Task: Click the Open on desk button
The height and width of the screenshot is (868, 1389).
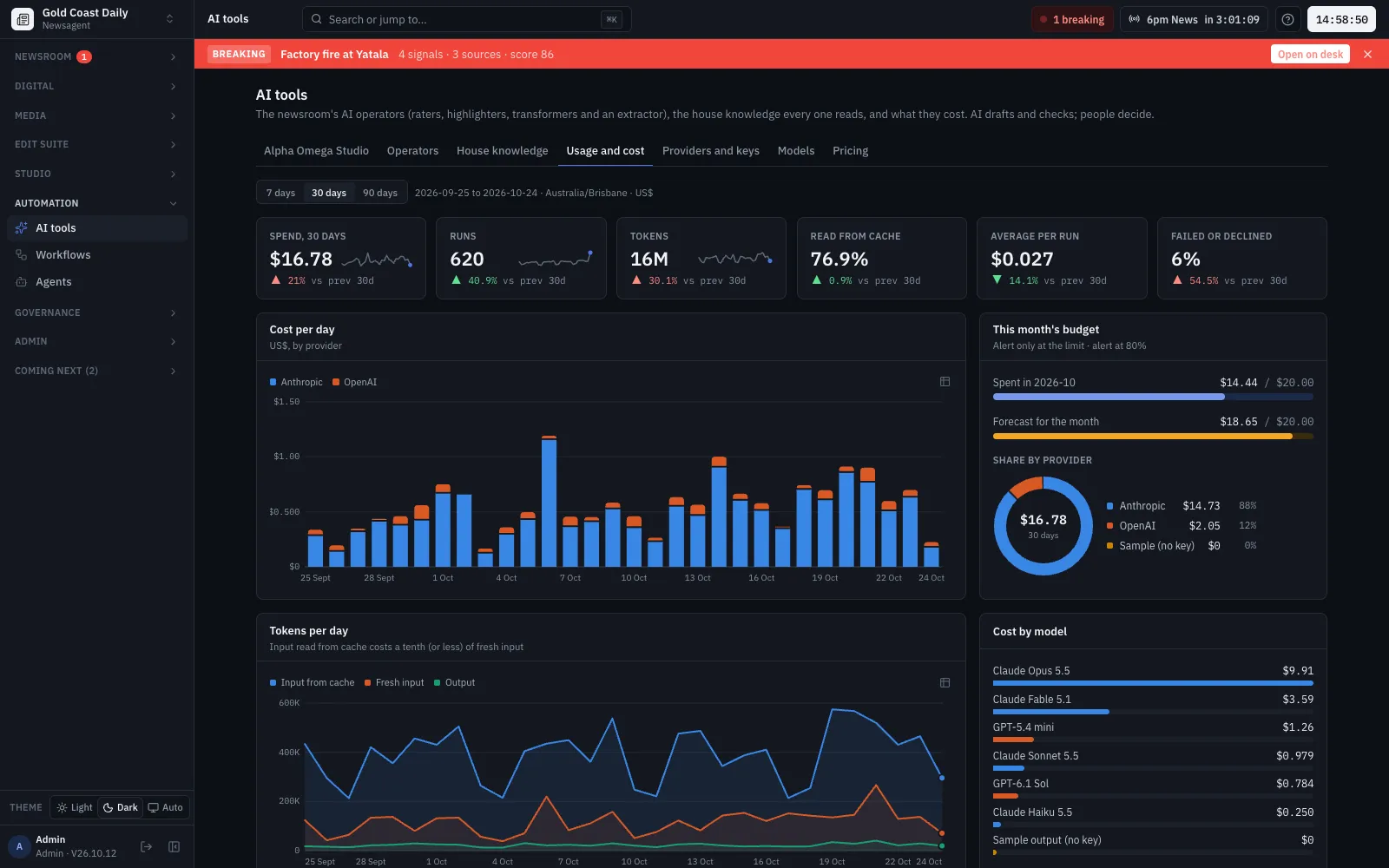Action: pyautogui.click(x=1310, y=54)
